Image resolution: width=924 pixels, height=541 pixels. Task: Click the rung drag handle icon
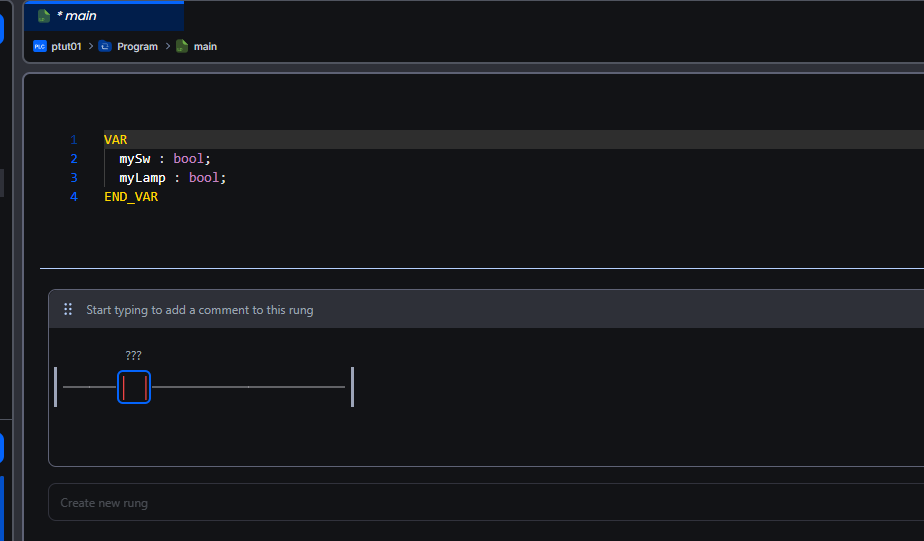click(x=68, y=310)
